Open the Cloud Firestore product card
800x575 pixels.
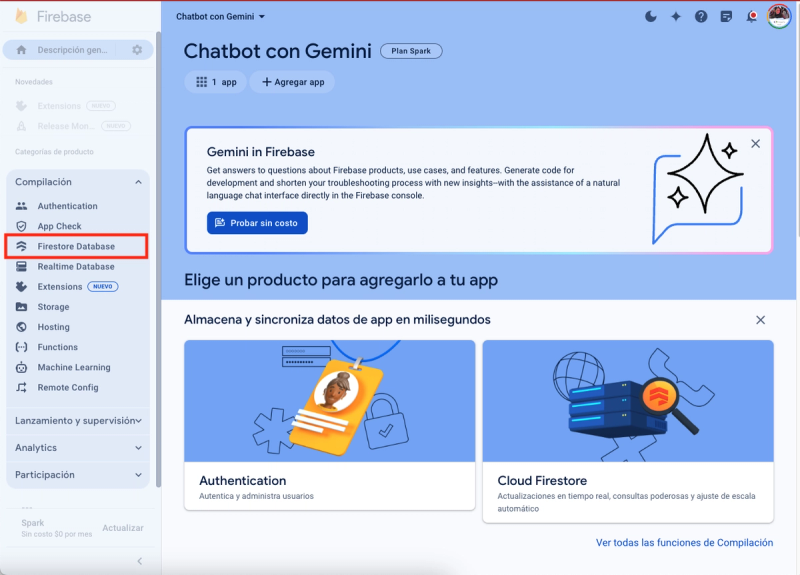[x=628, y=432]
